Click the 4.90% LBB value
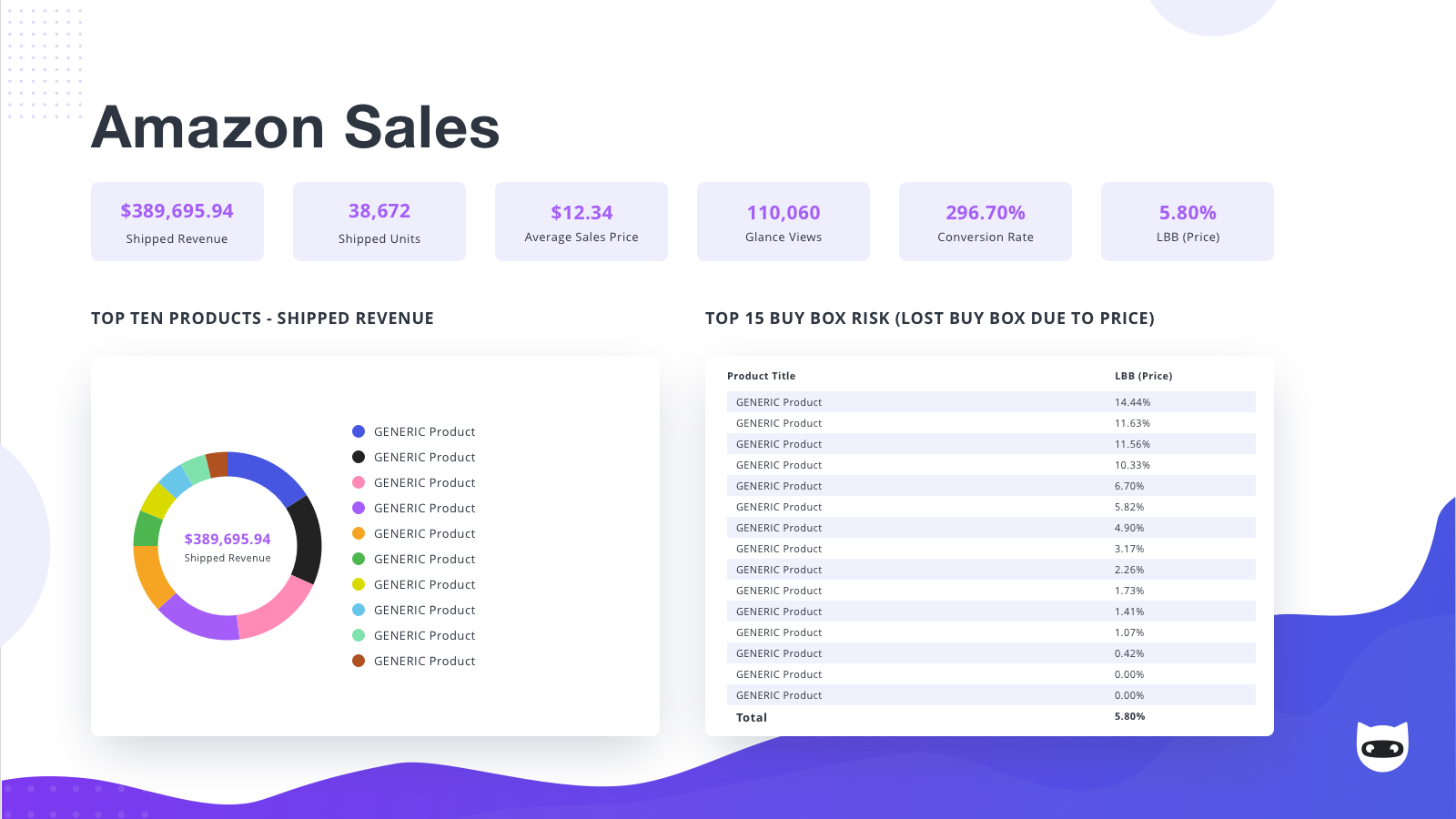This screenshot has width=1456, height=819. tap(1129, 528)
